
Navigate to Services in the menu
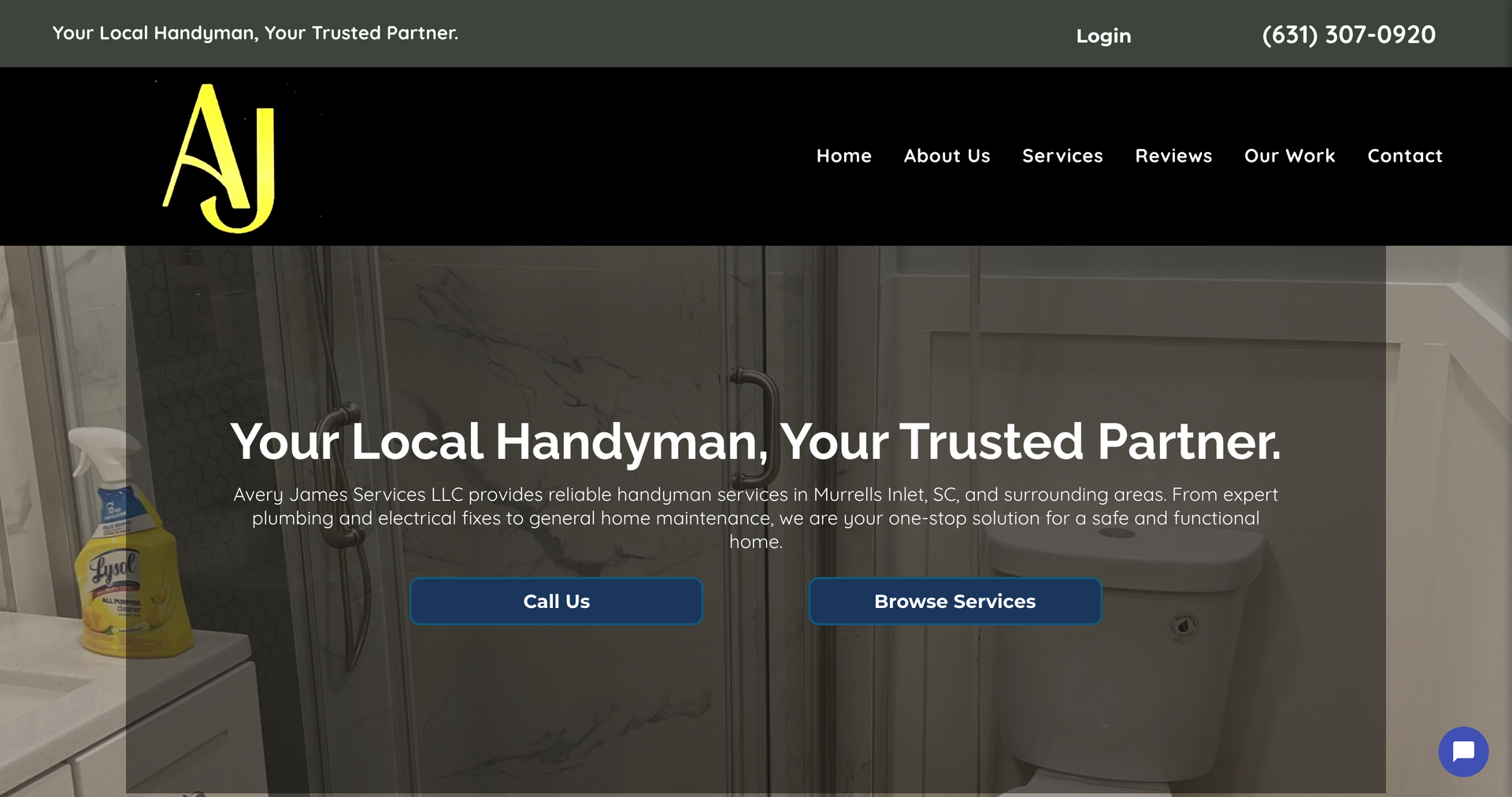[1062, 156]
